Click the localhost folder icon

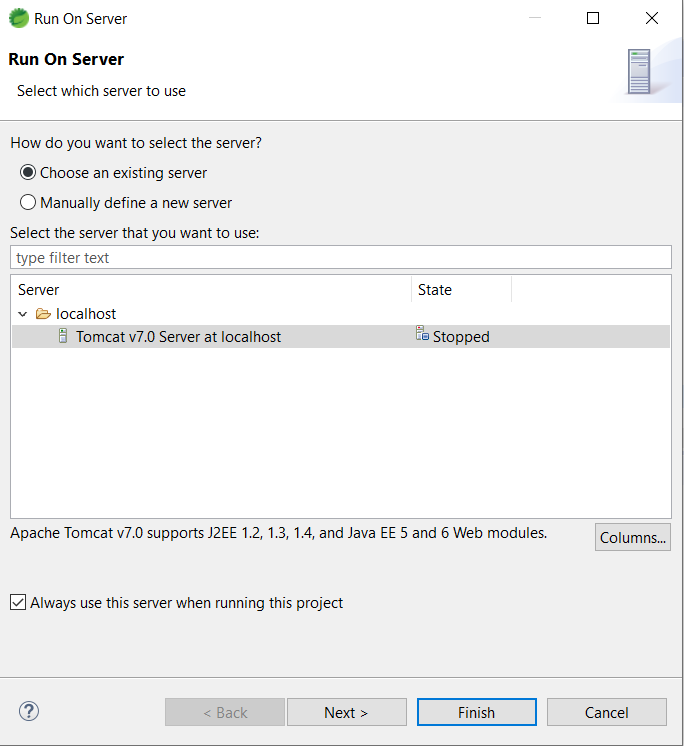point(43,314)
